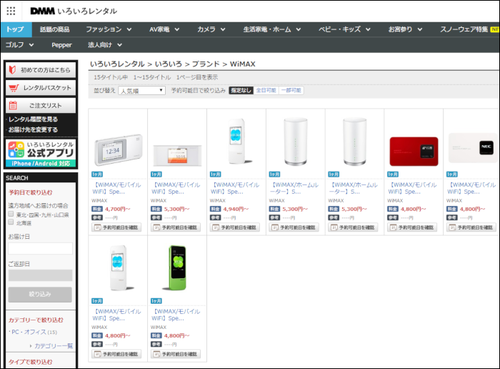Click the DMM いろいろレンタル logo
This screenshot has height=369, width=500.
coord(74,11)
